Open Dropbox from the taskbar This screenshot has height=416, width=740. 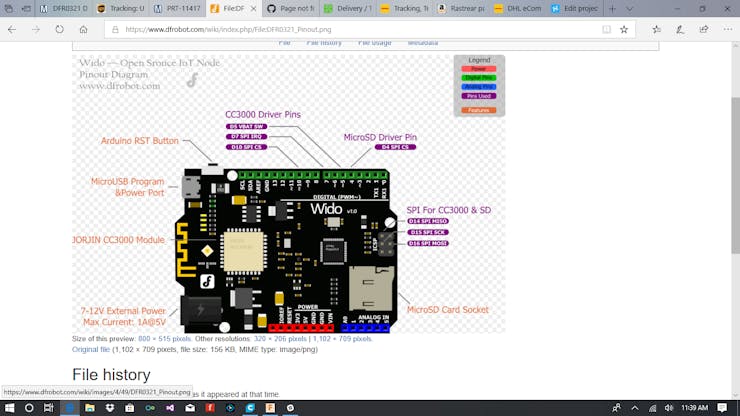point(110,408)
